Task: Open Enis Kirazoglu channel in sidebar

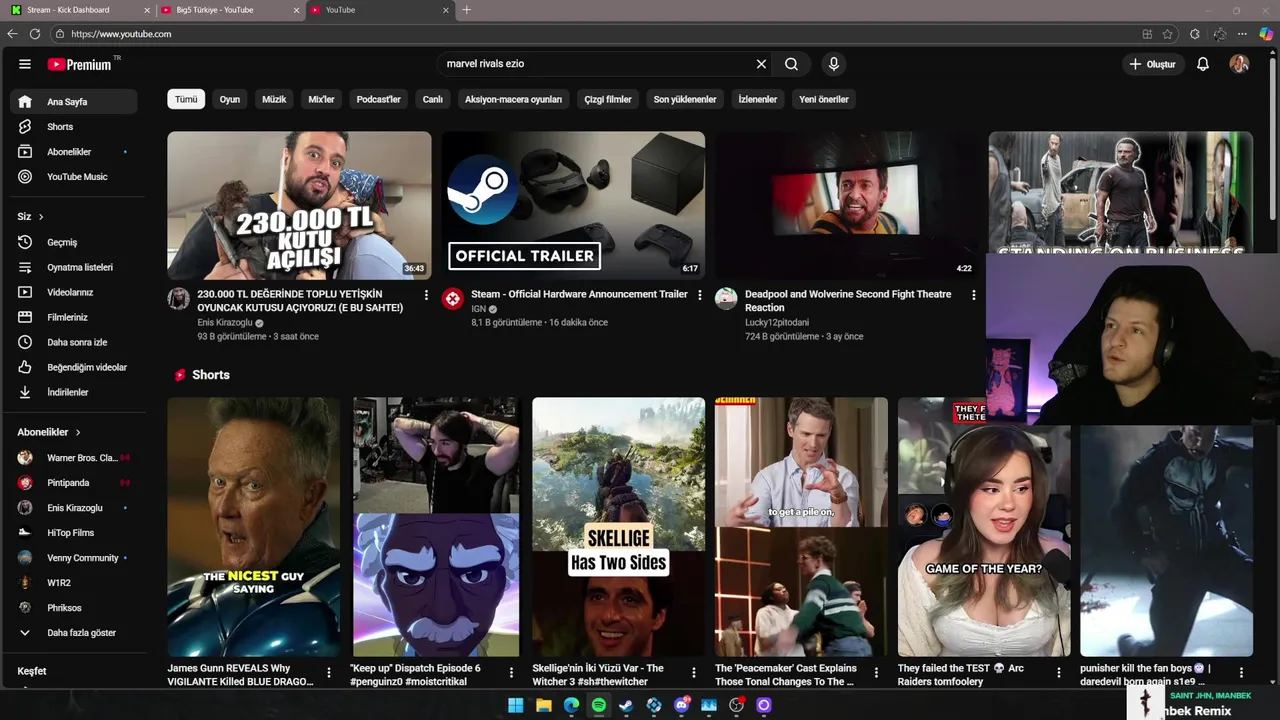Action: 74,508
